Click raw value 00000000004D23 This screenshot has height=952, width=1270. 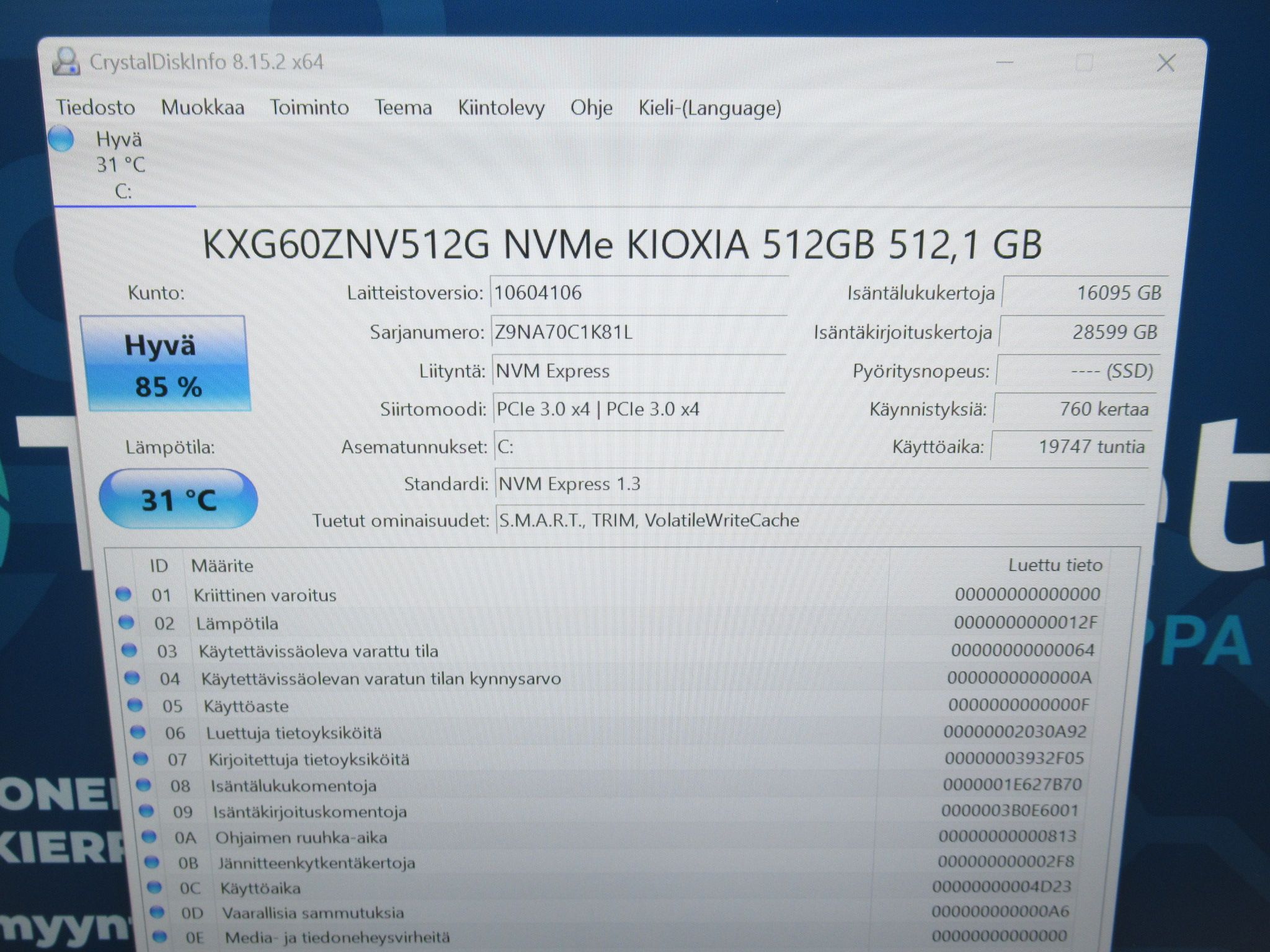1001,887
